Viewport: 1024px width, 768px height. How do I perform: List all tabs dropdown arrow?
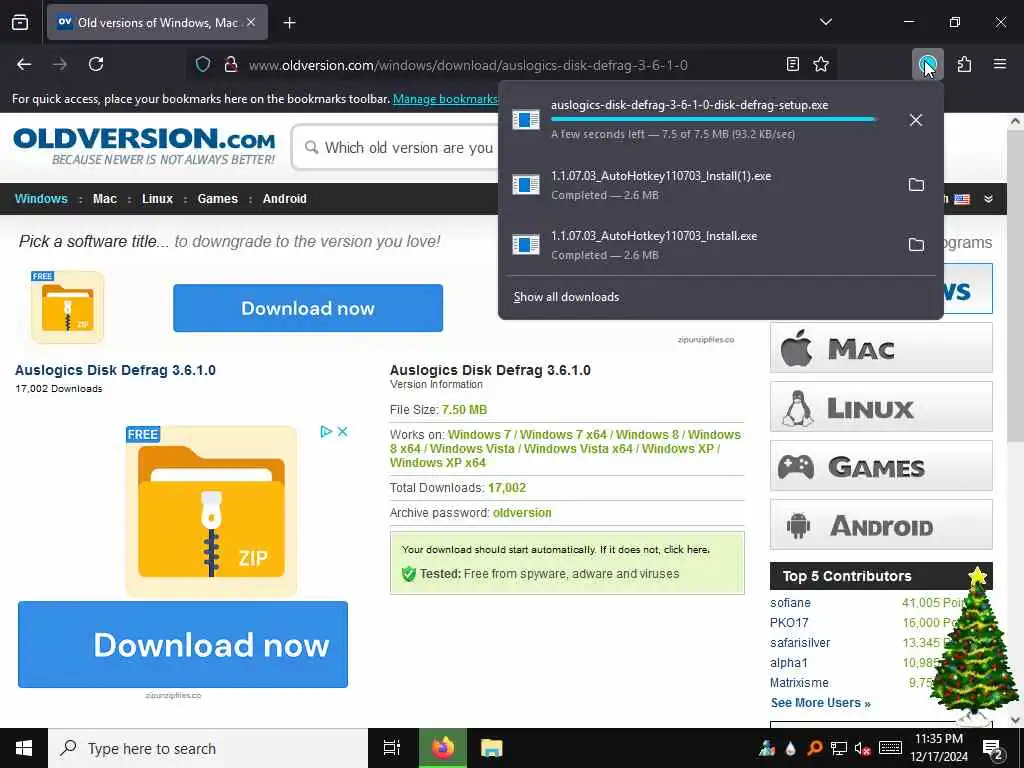(x=825, y=22)
